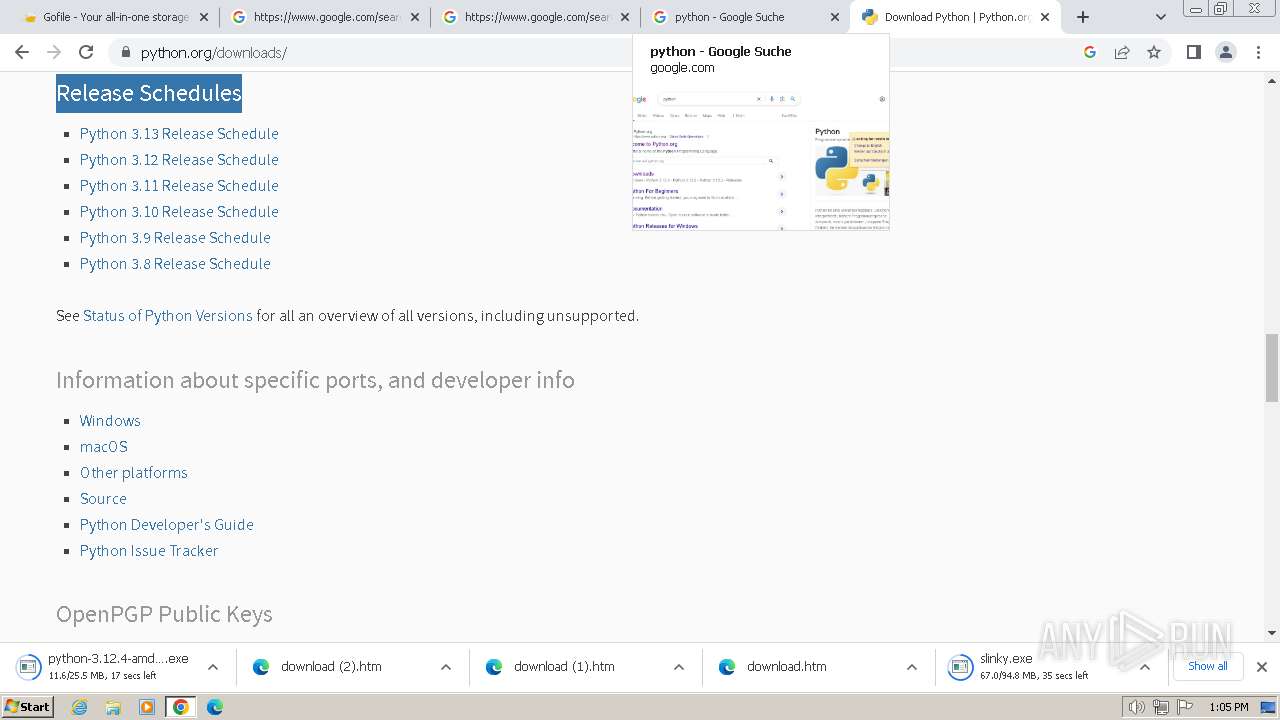
Task: Reload the python.org page
Action: pyautogui.click(x=86, y=52)
